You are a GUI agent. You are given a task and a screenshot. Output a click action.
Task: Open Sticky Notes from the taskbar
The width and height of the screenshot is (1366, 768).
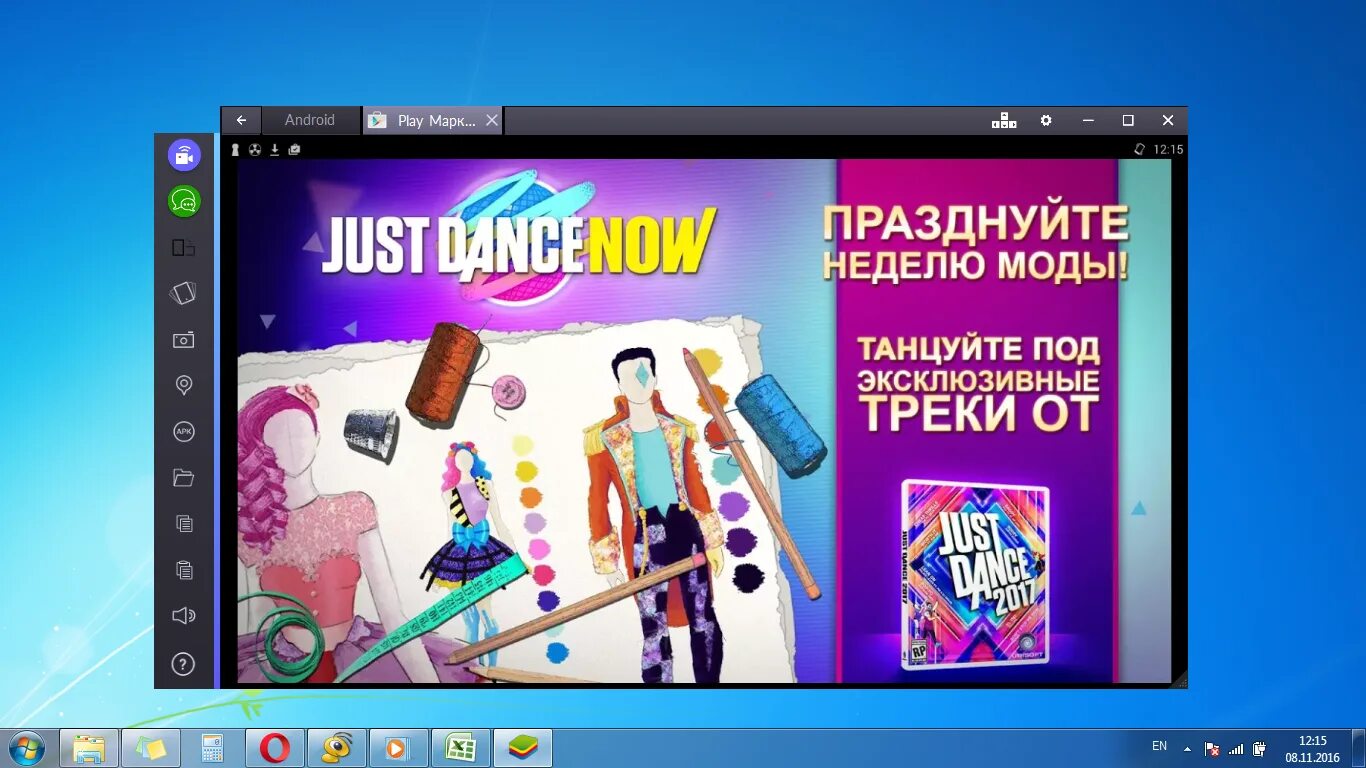click(151, 748)
